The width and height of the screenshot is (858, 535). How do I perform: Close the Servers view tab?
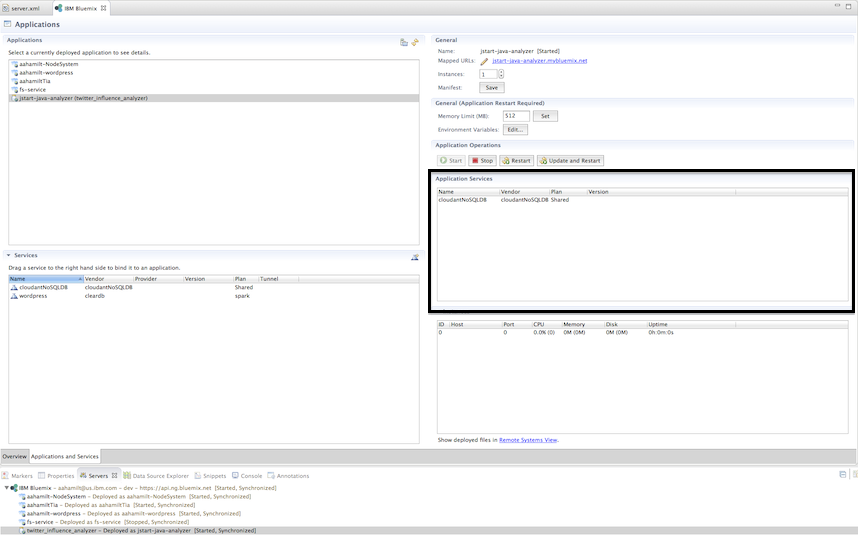point(114,475)
